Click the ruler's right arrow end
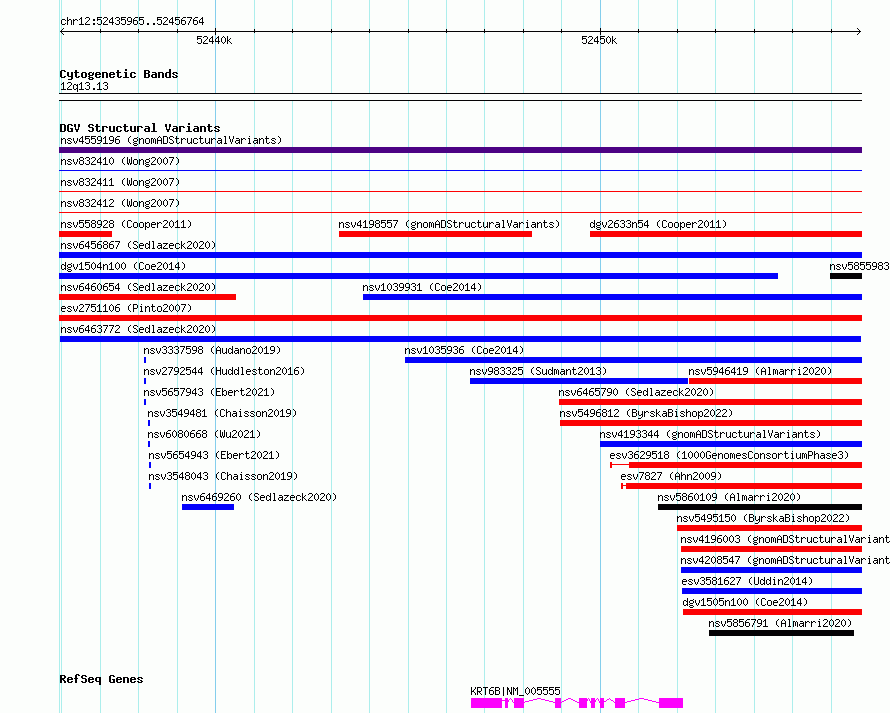The width and height of the screenshot is (890, 713). 859,31
